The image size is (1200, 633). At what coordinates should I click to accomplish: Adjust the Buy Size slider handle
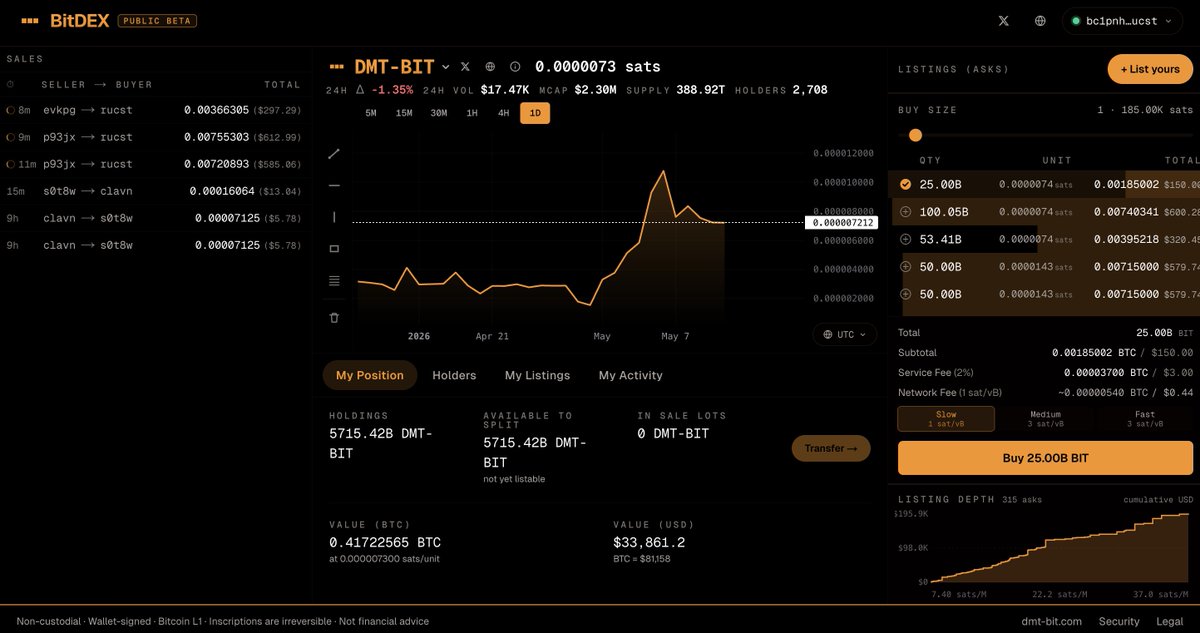915,135
